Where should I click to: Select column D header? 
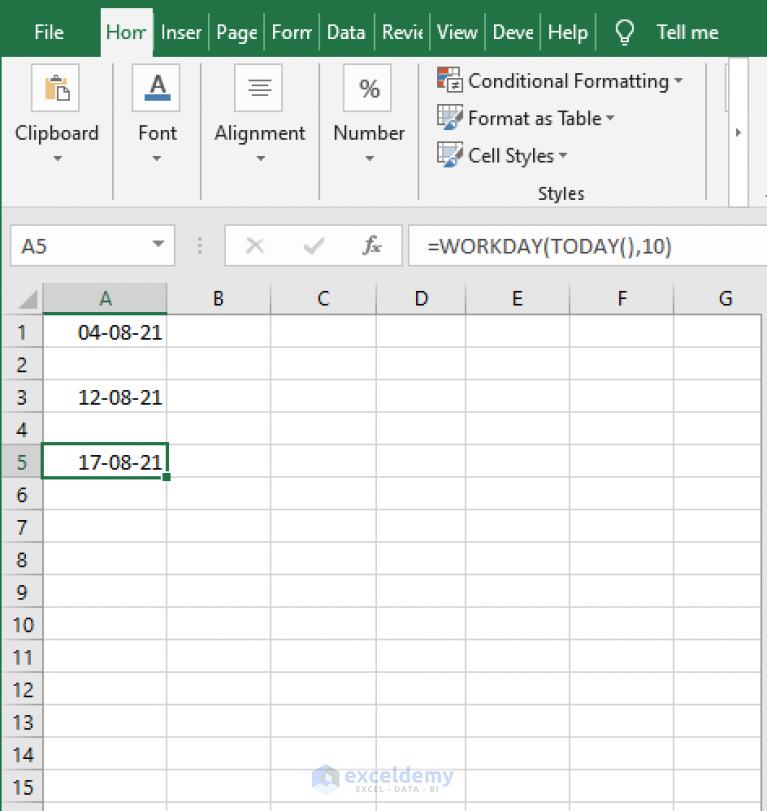421,298
